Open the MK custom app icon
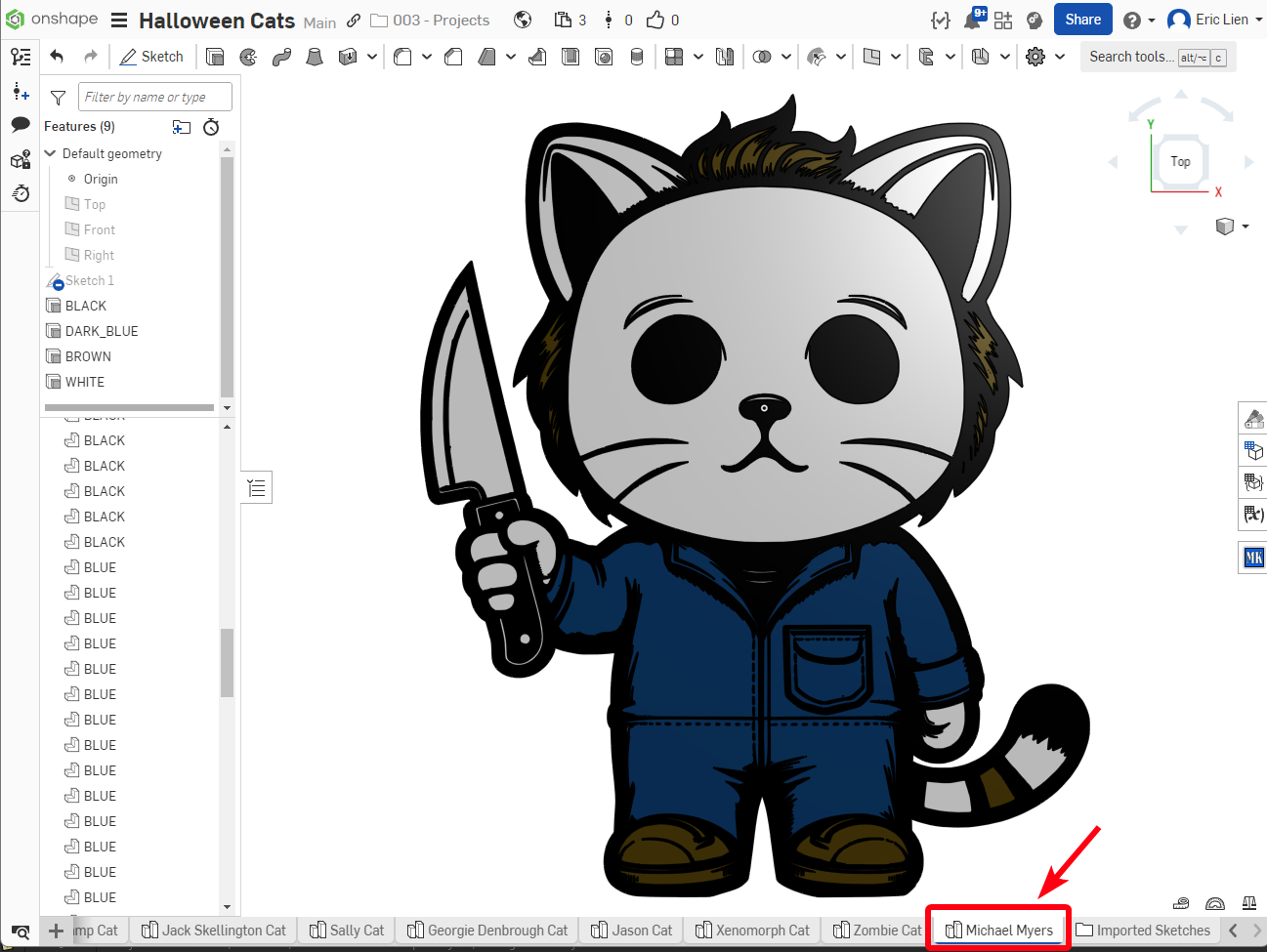 tap(1253, 558)
